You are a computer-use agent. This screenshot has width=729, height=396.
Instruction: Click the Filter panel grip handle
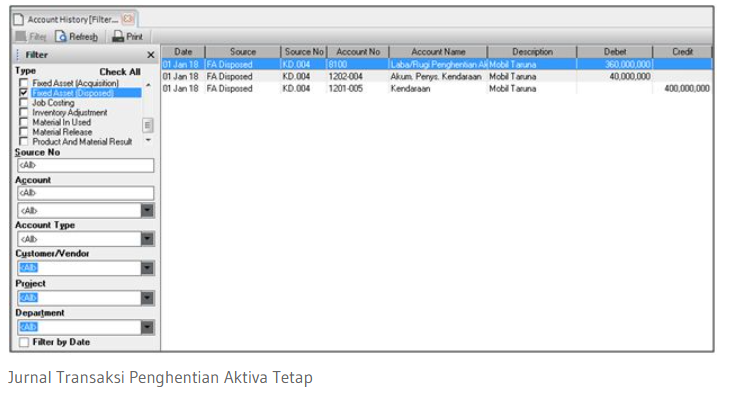(x=18, y=55)
